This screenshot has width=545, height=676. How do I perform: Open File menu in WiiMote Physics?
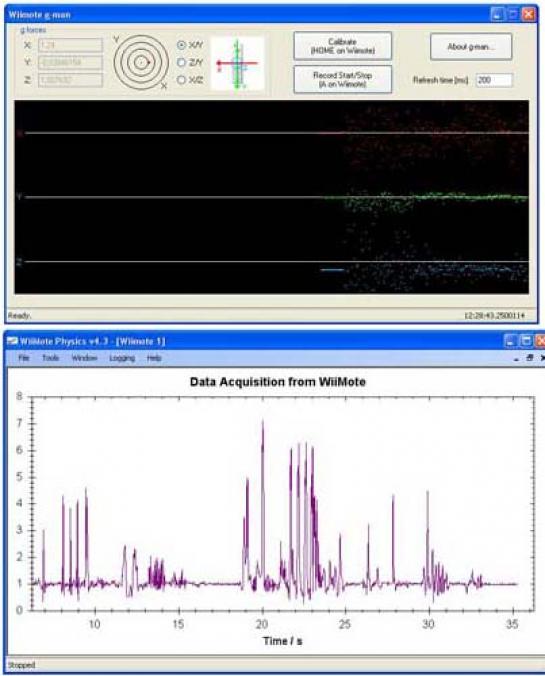coord(24,358)
